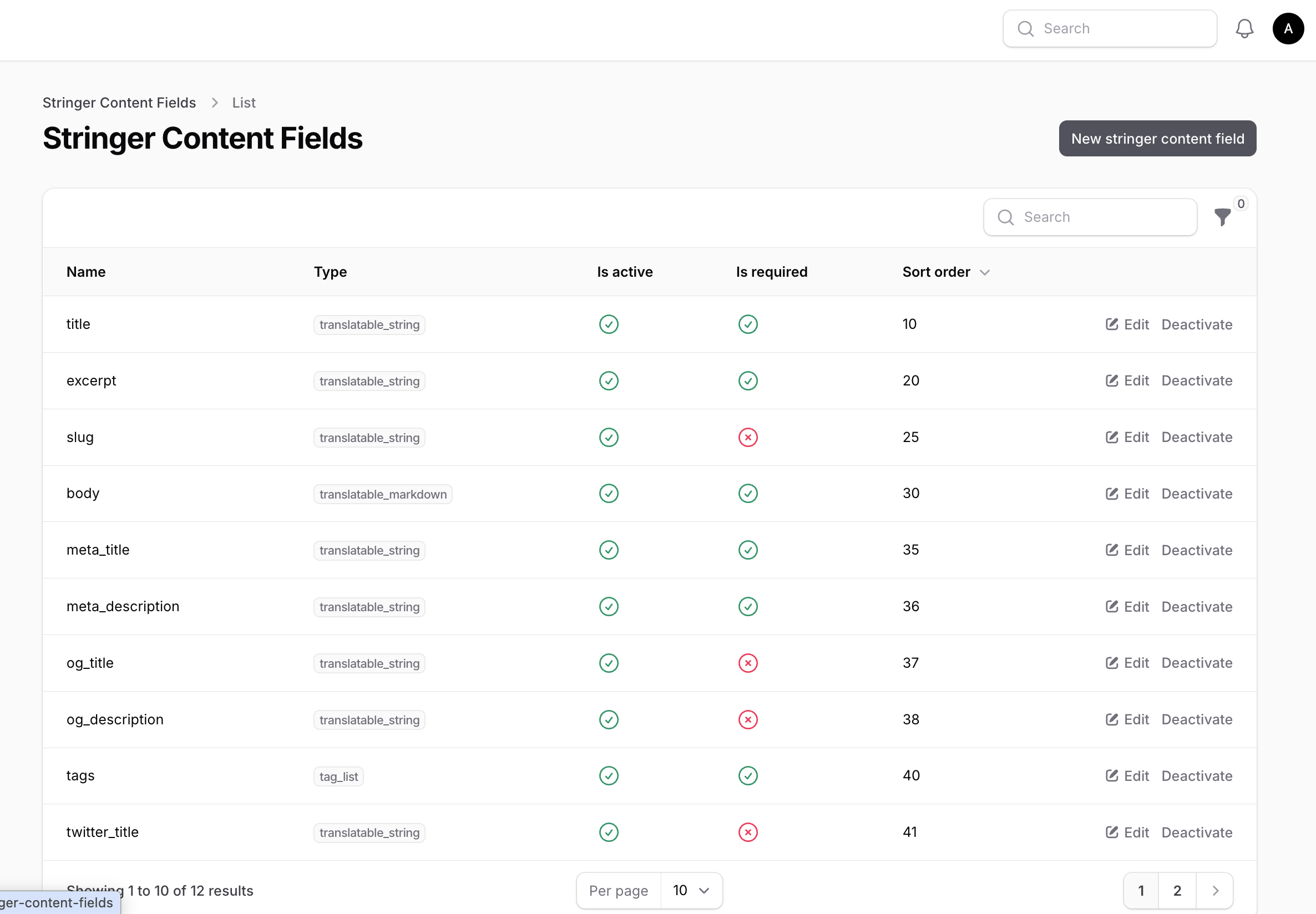Click the Name column header
Screen dimensions: 1316x914
[86, 272]
